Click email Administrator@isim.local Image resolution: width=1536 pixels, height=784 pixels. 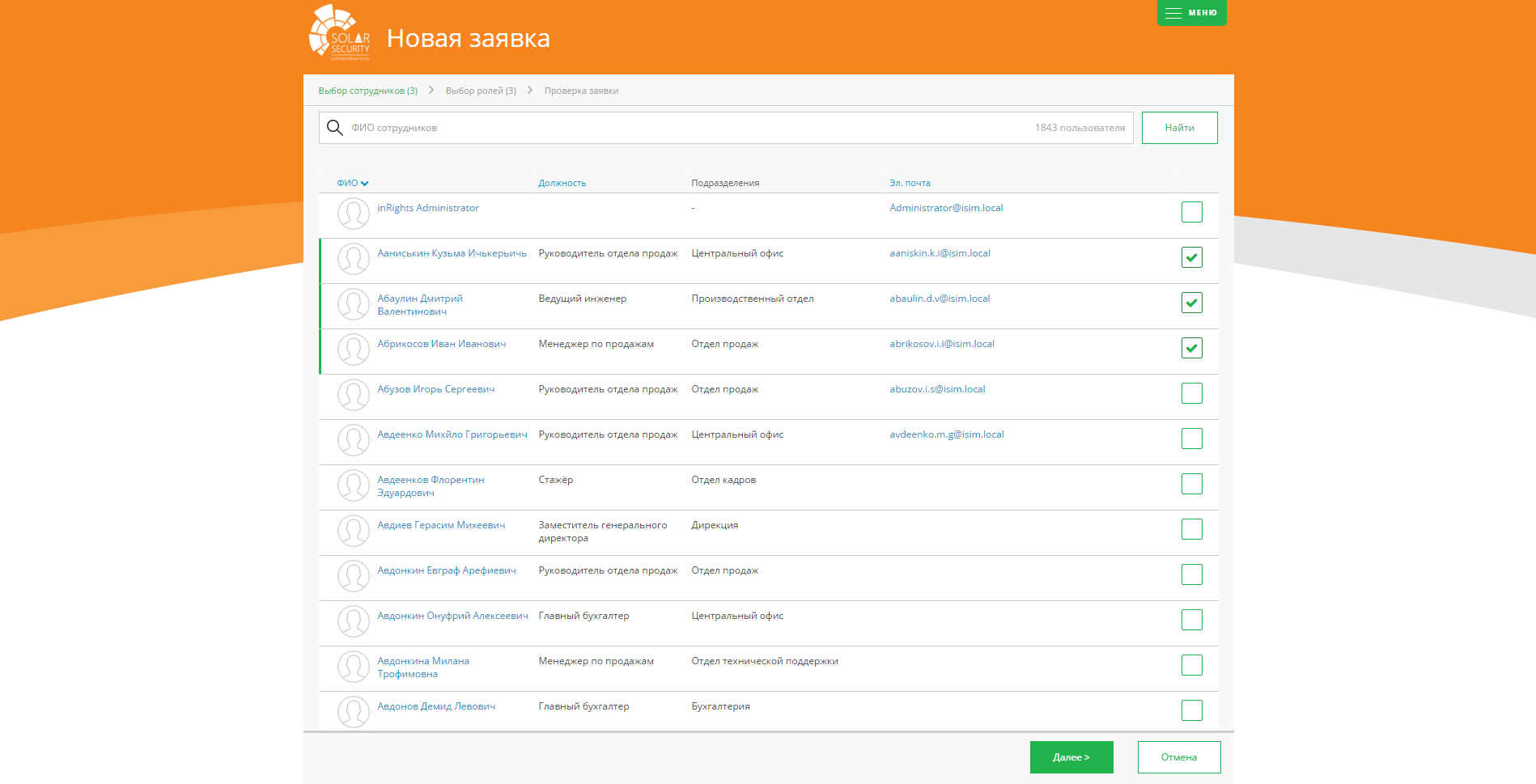click(x=946, y=208)
